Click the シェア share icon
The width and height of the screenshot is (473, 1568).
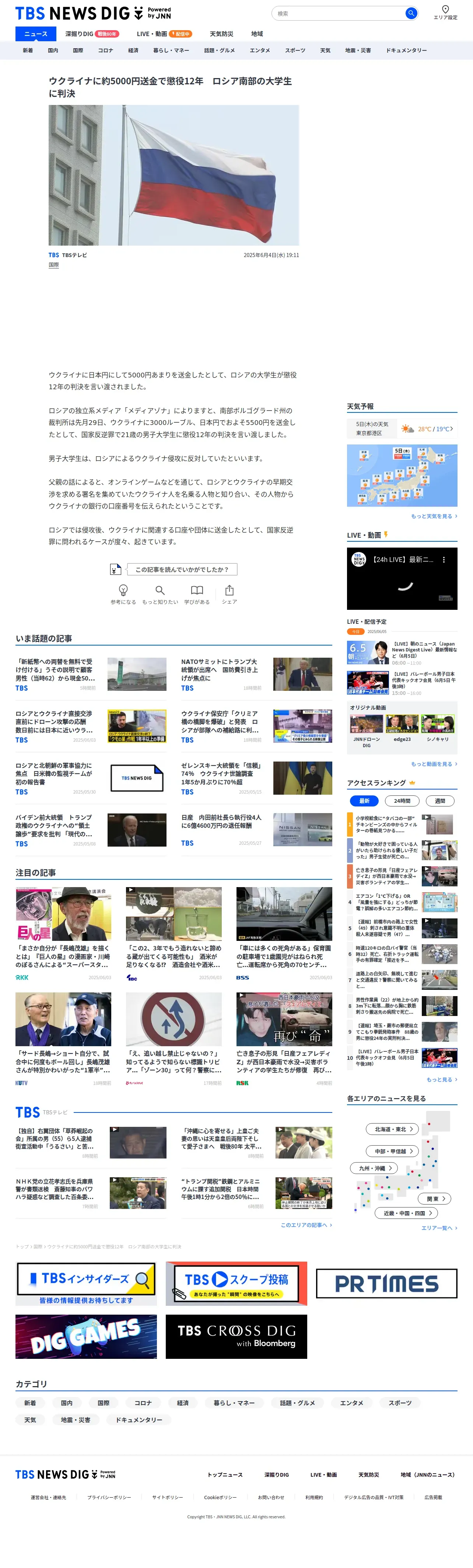(230, 590)
